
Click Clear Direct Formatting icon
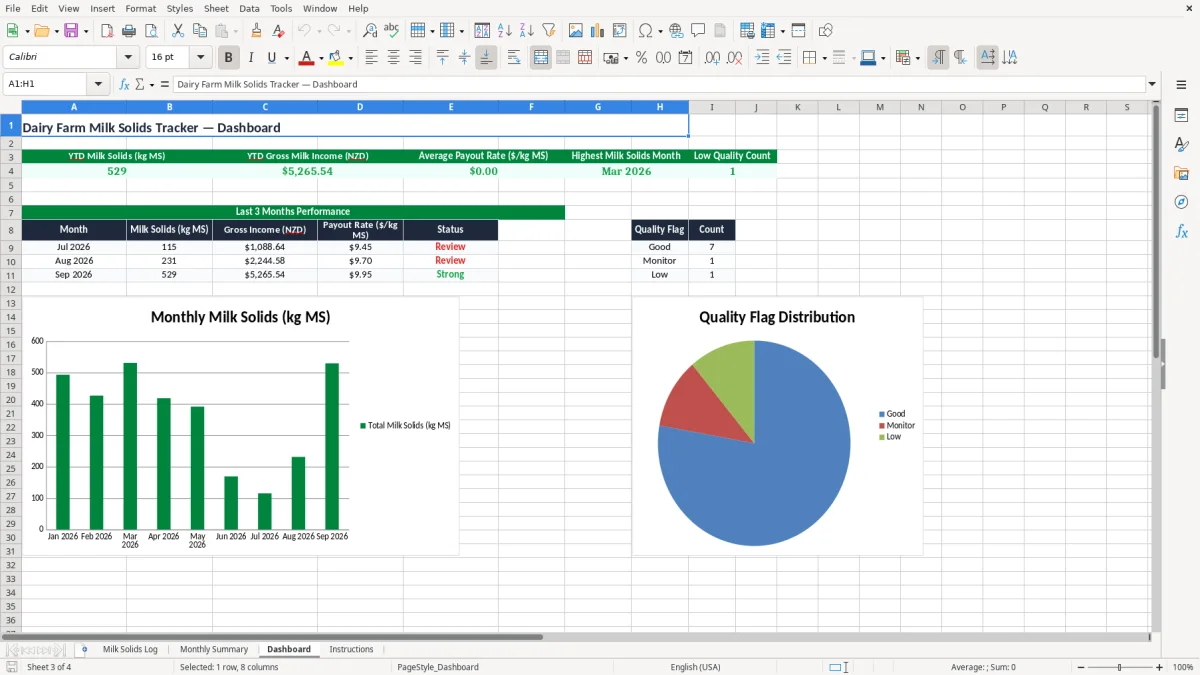[279, 31]
